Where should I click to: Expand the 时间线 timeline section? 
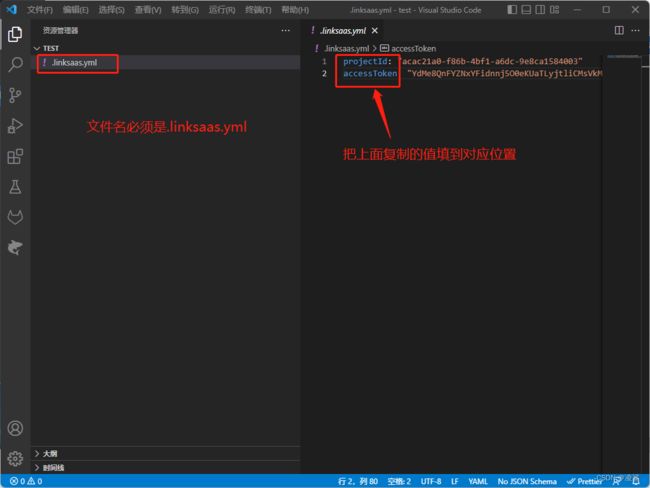click(x=166, y=467)
